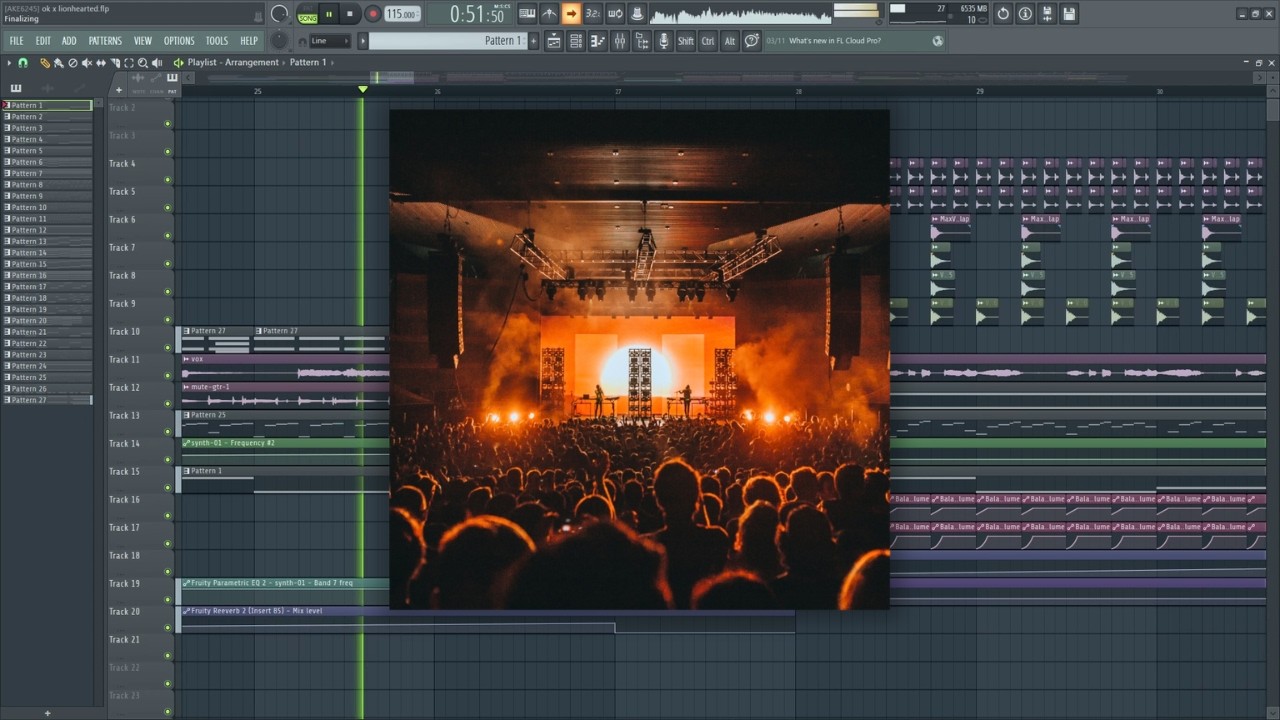Mute Track 19 using its green dot

[167, 600]
